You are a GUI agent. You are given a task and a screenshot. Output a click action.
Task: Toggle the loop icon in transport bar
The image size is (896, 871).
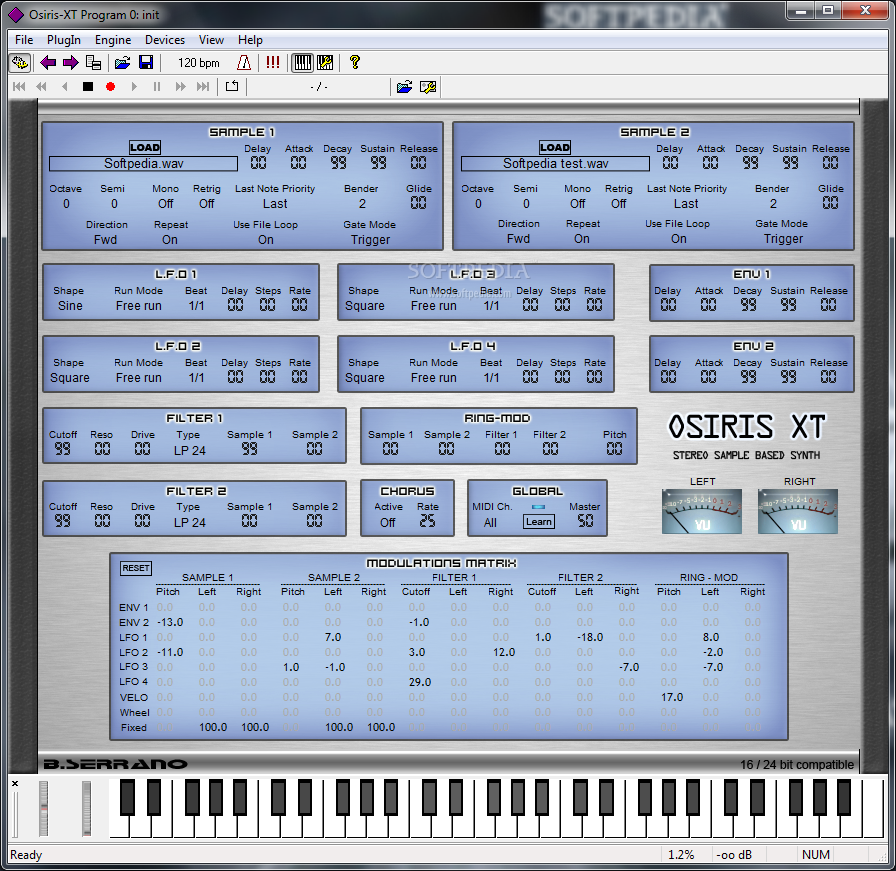[232, 87]
